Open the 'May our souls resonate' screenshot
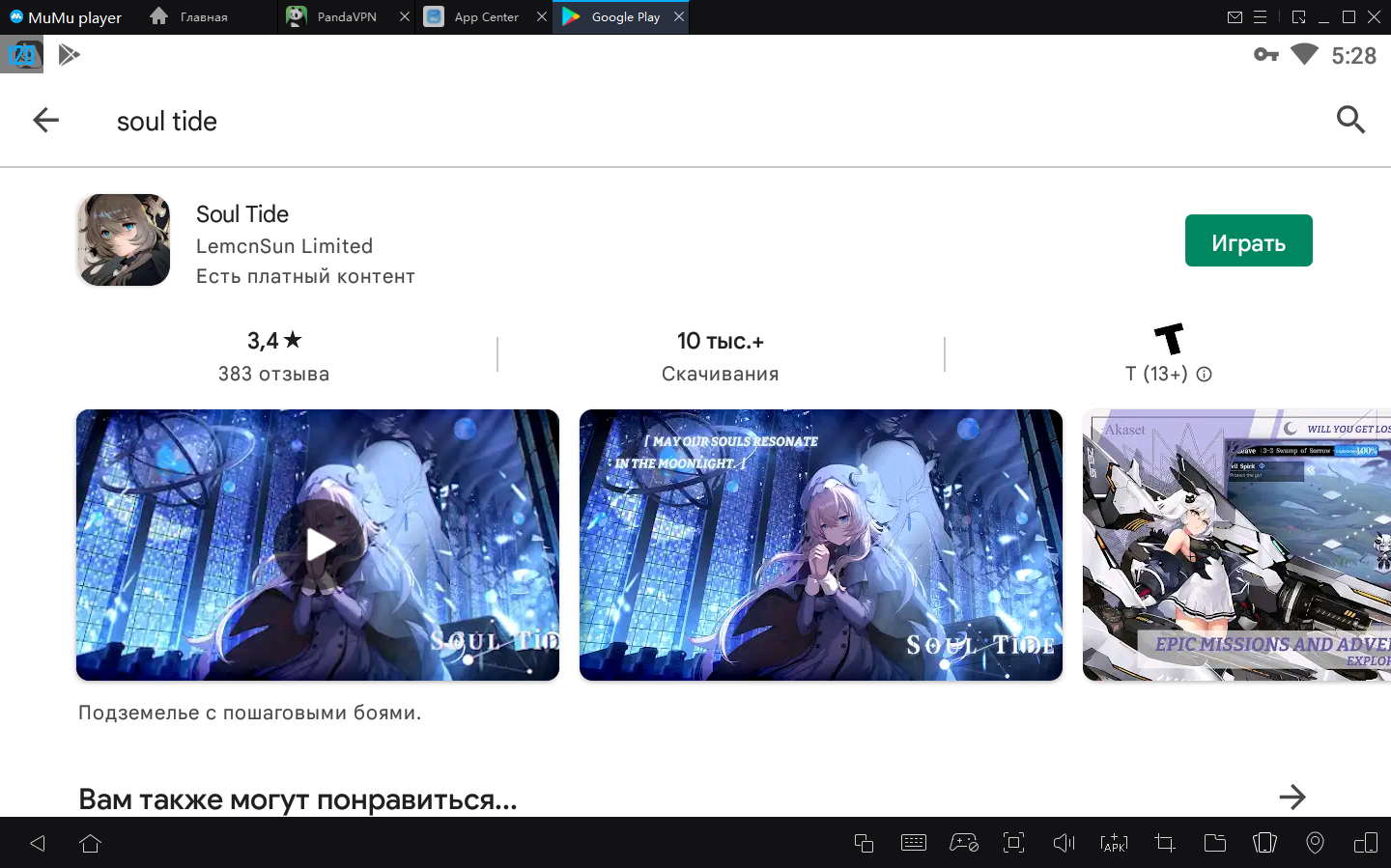The image size is (1391, 868). point(820,545)
